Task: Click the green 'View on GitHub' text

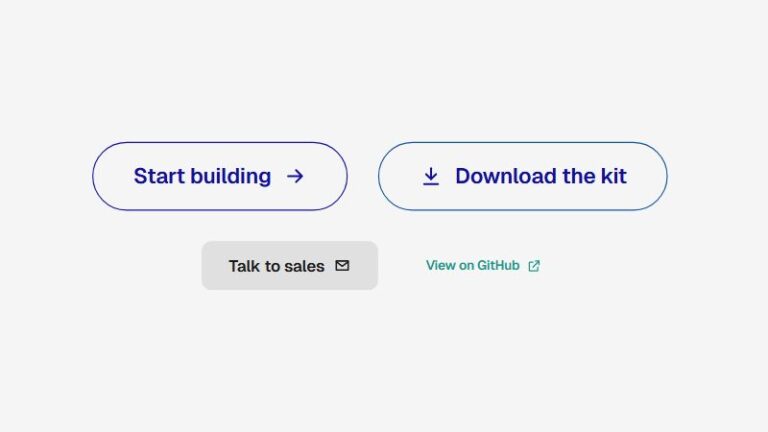Action: pos(473,265)
